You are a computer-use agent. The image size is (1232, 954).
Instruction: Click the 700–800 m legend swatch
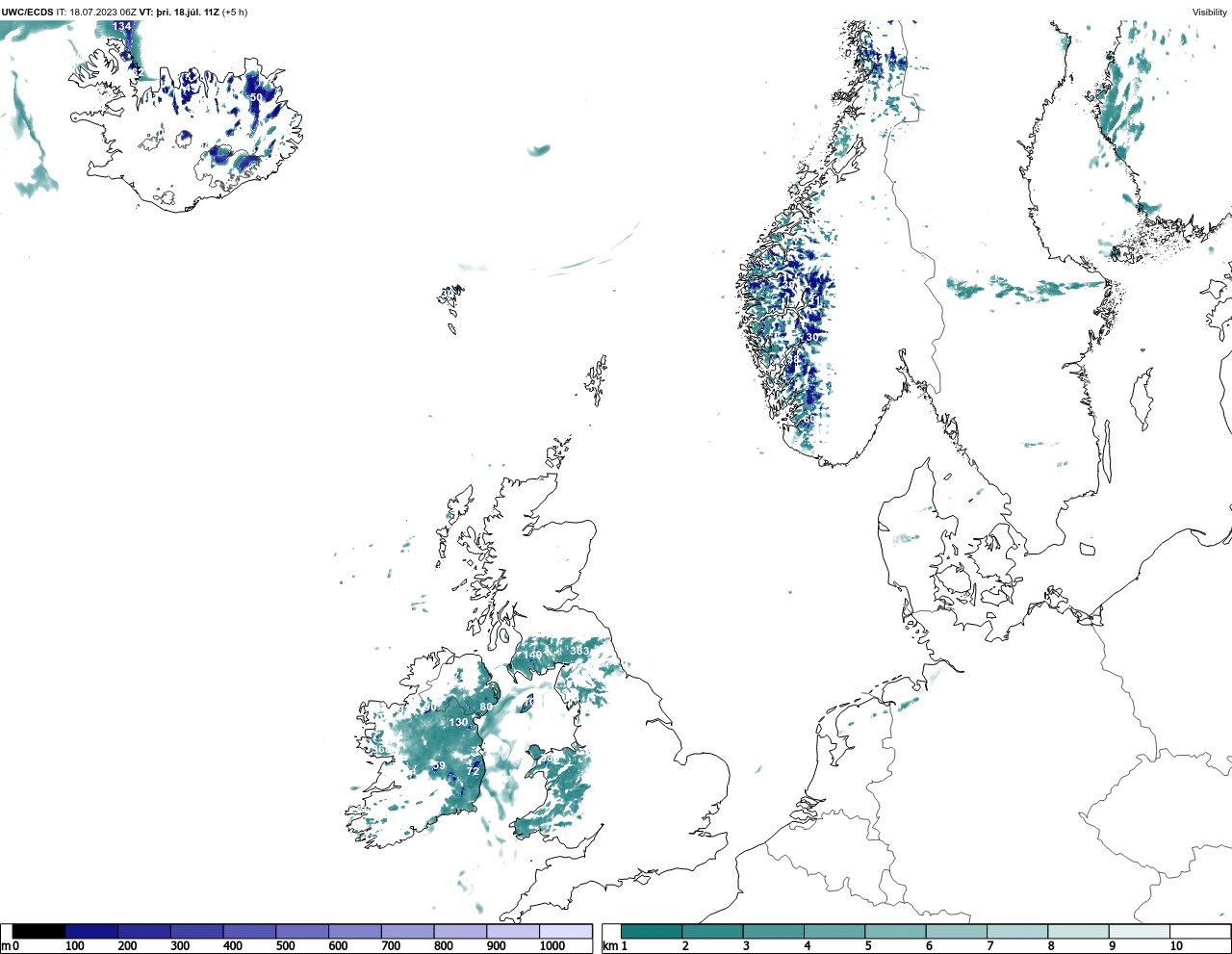(407, 931)
